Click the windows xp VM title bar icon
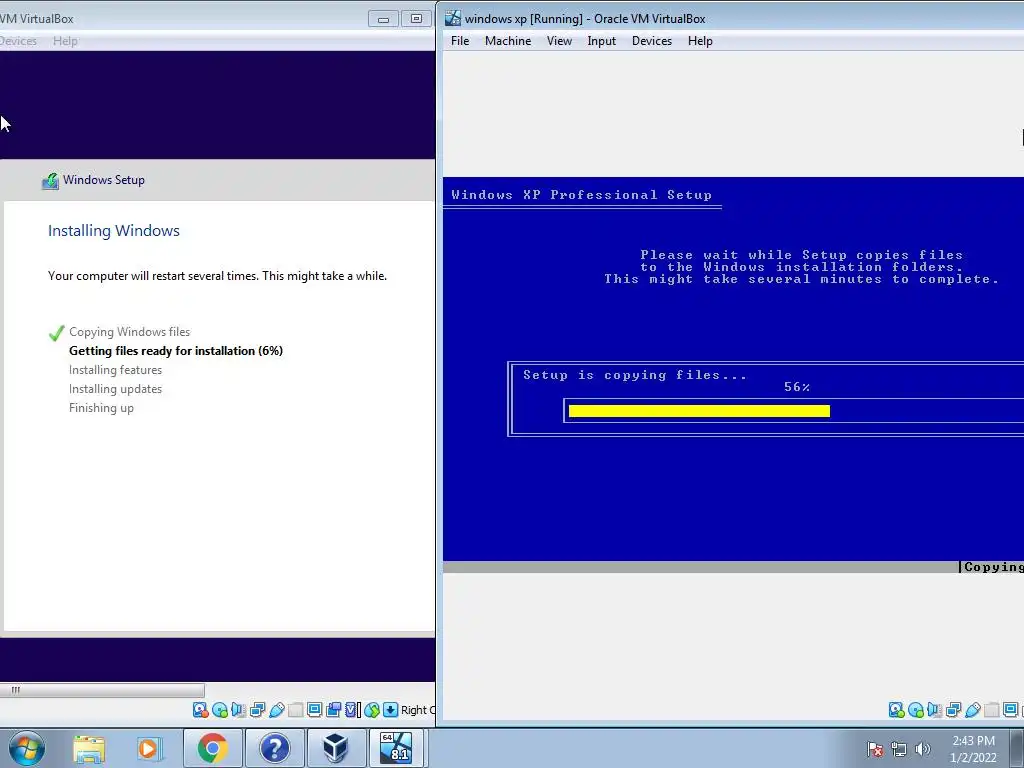 (453, 18)
